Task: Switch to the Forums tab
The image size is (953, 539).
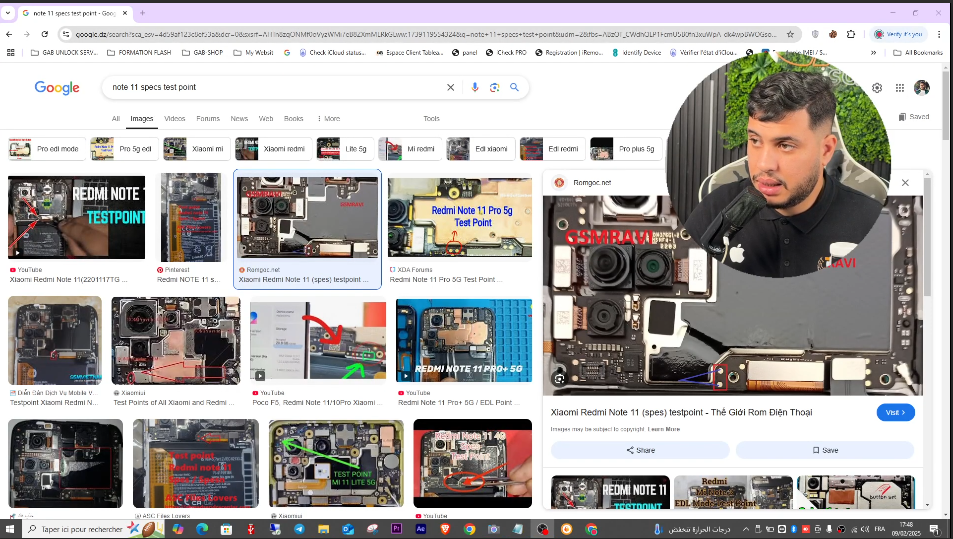Action: click(x=208, y=118)
